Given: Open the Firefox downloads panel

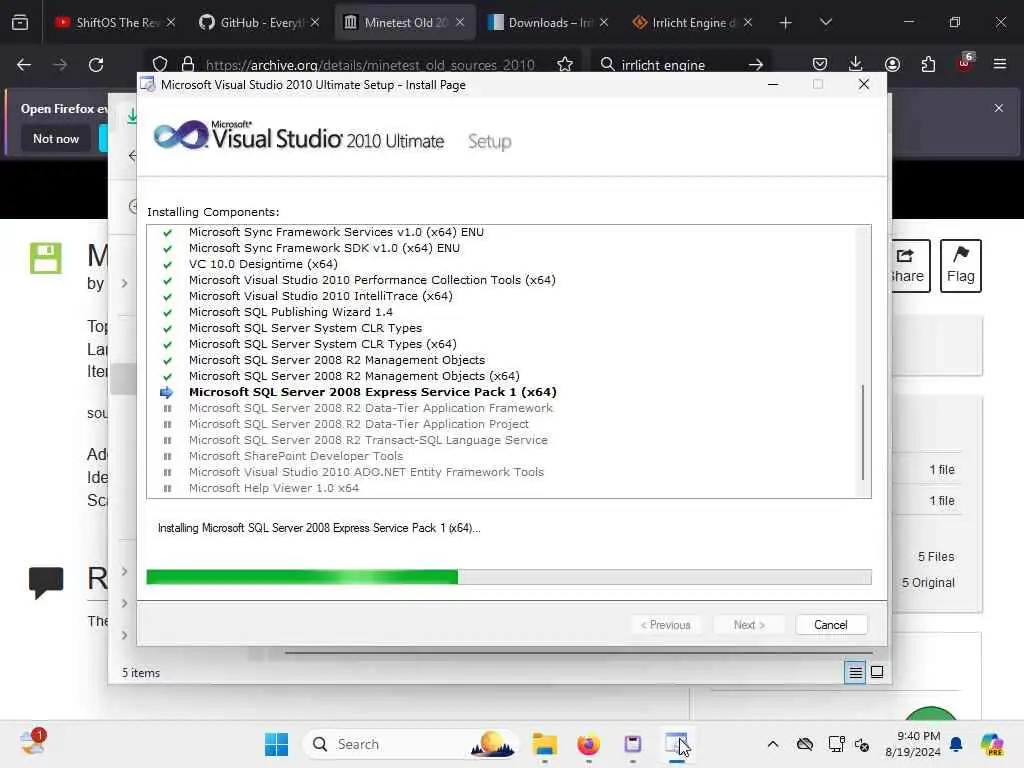Looking at the screenshot, I should pos(856,64).
